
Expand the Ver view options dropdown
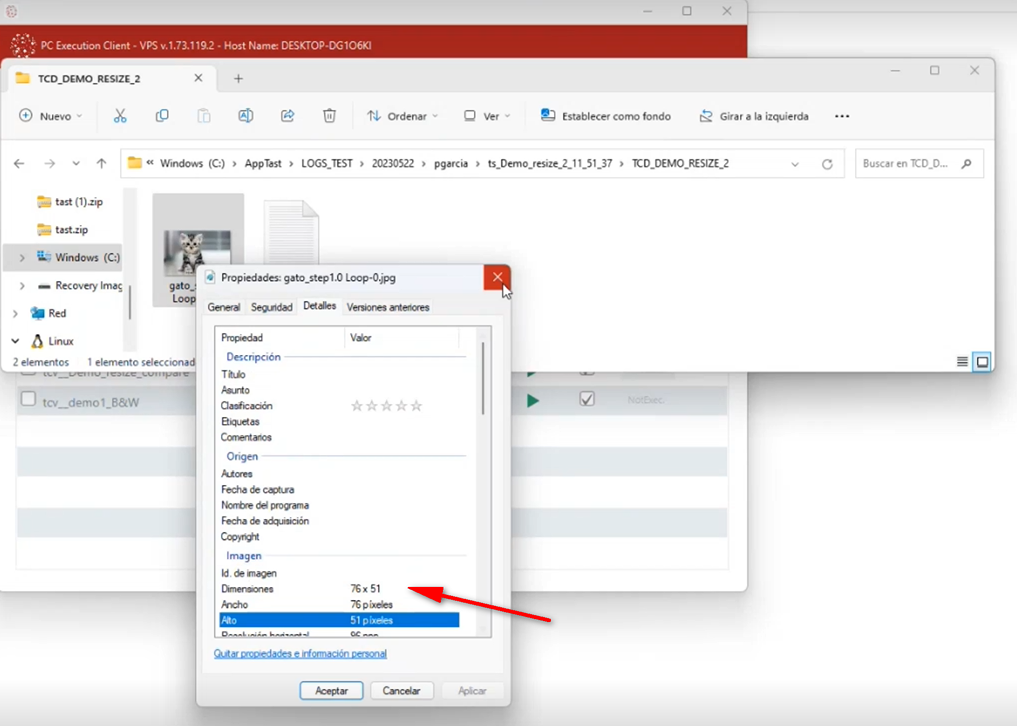[487, 116]
